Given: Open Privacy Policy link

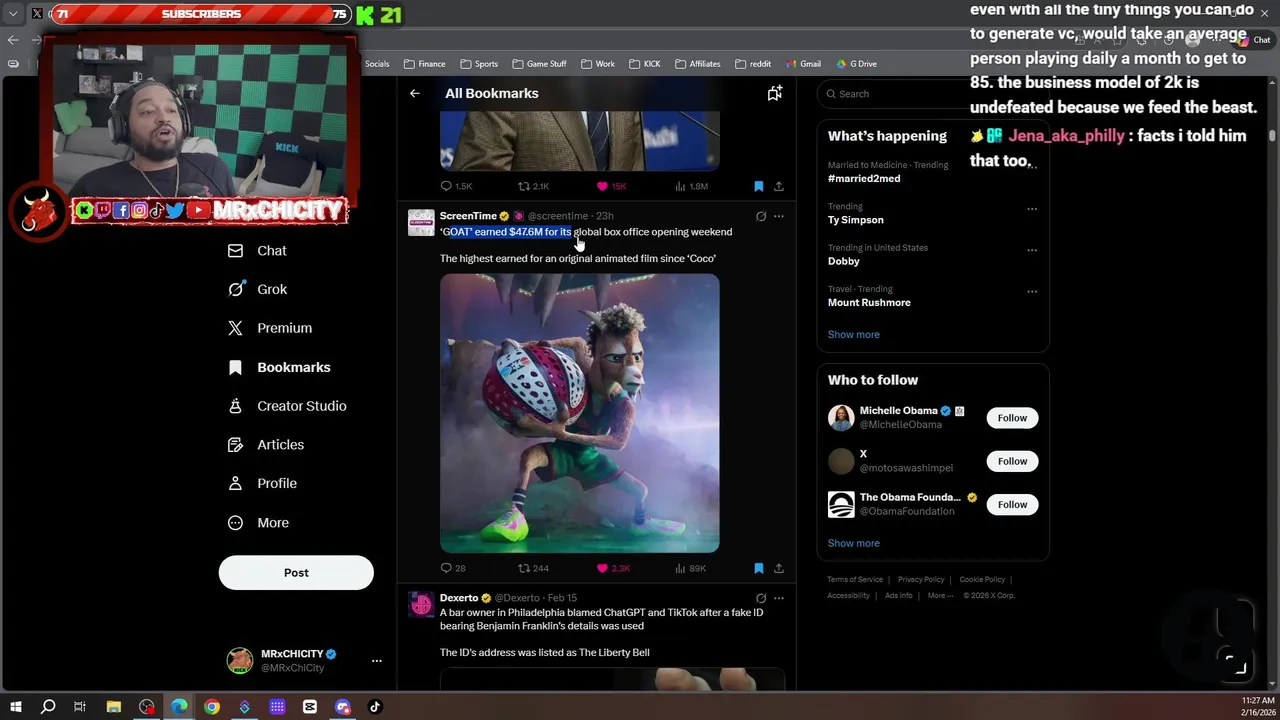Looking at the screenshot, I should point(921,580).
